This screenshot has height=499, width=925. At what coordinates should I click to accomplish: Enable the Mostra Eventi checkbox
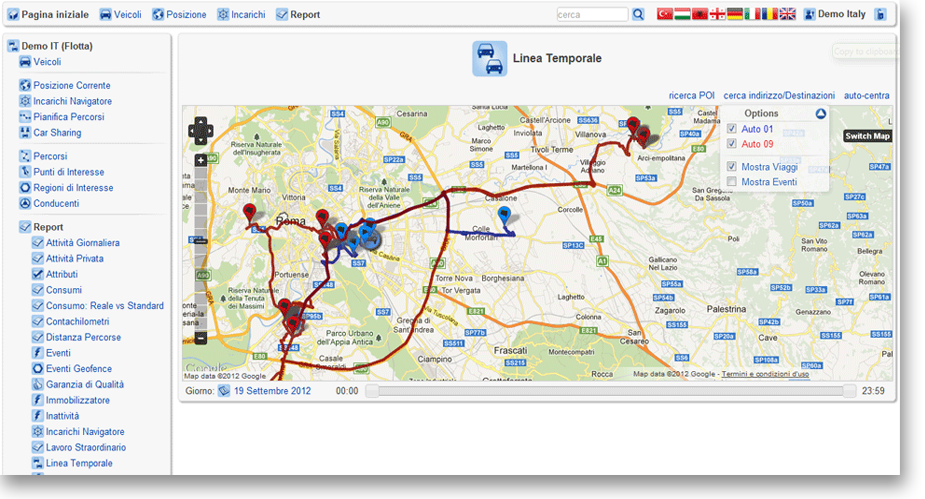[x=732, y=182]
